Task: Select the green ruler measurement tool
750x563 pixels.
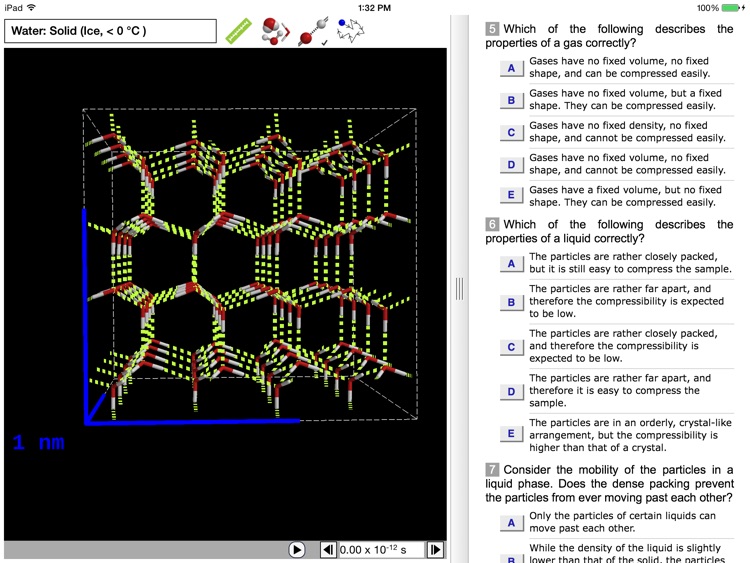Action: [x=238, y=31]
